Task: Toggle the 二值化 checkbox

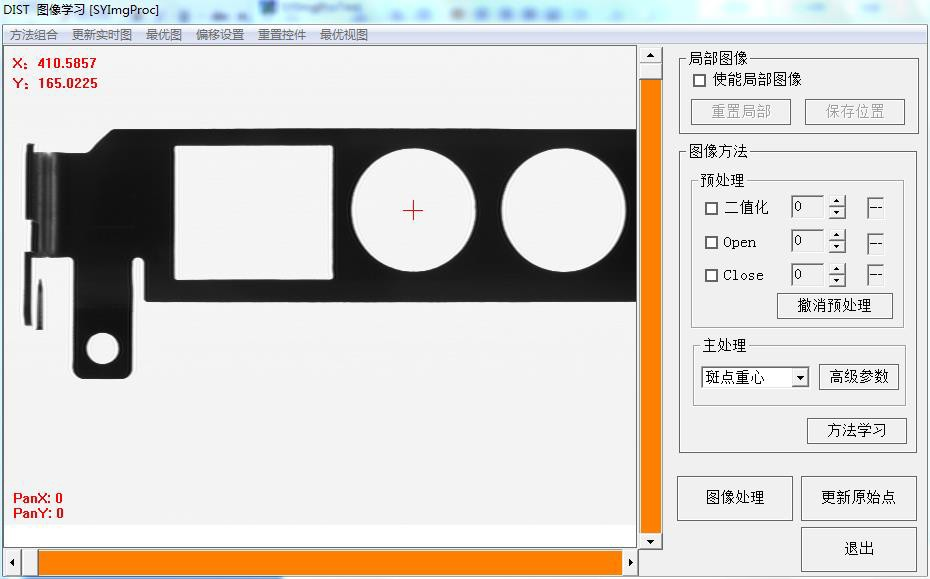Action: (712, 208)
